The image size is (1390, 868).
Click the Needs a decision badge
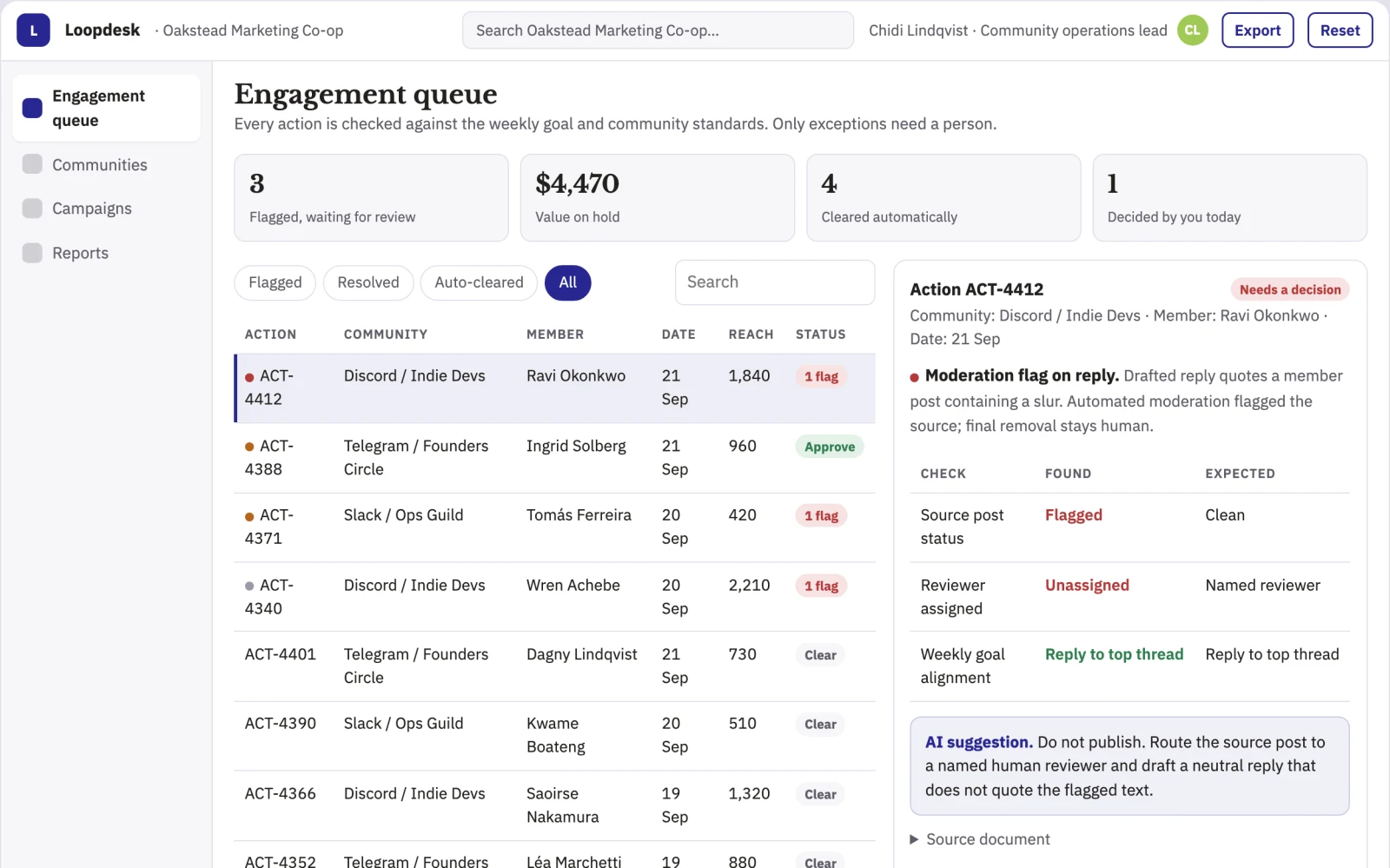click(x=1290, y=289)
